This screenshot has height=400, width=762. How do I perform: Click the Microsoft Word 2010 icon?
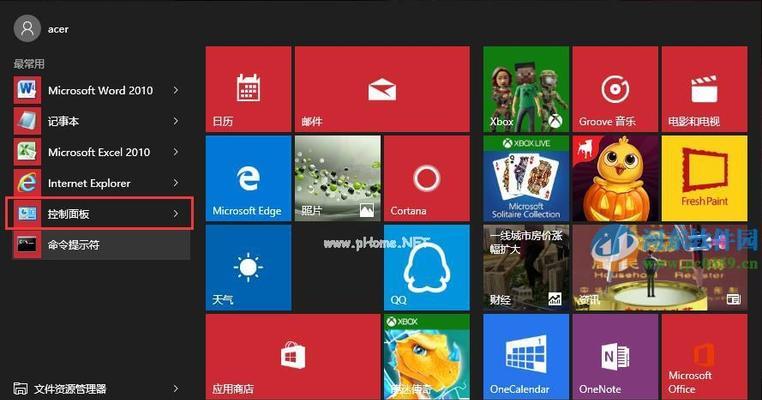point(27,90)
